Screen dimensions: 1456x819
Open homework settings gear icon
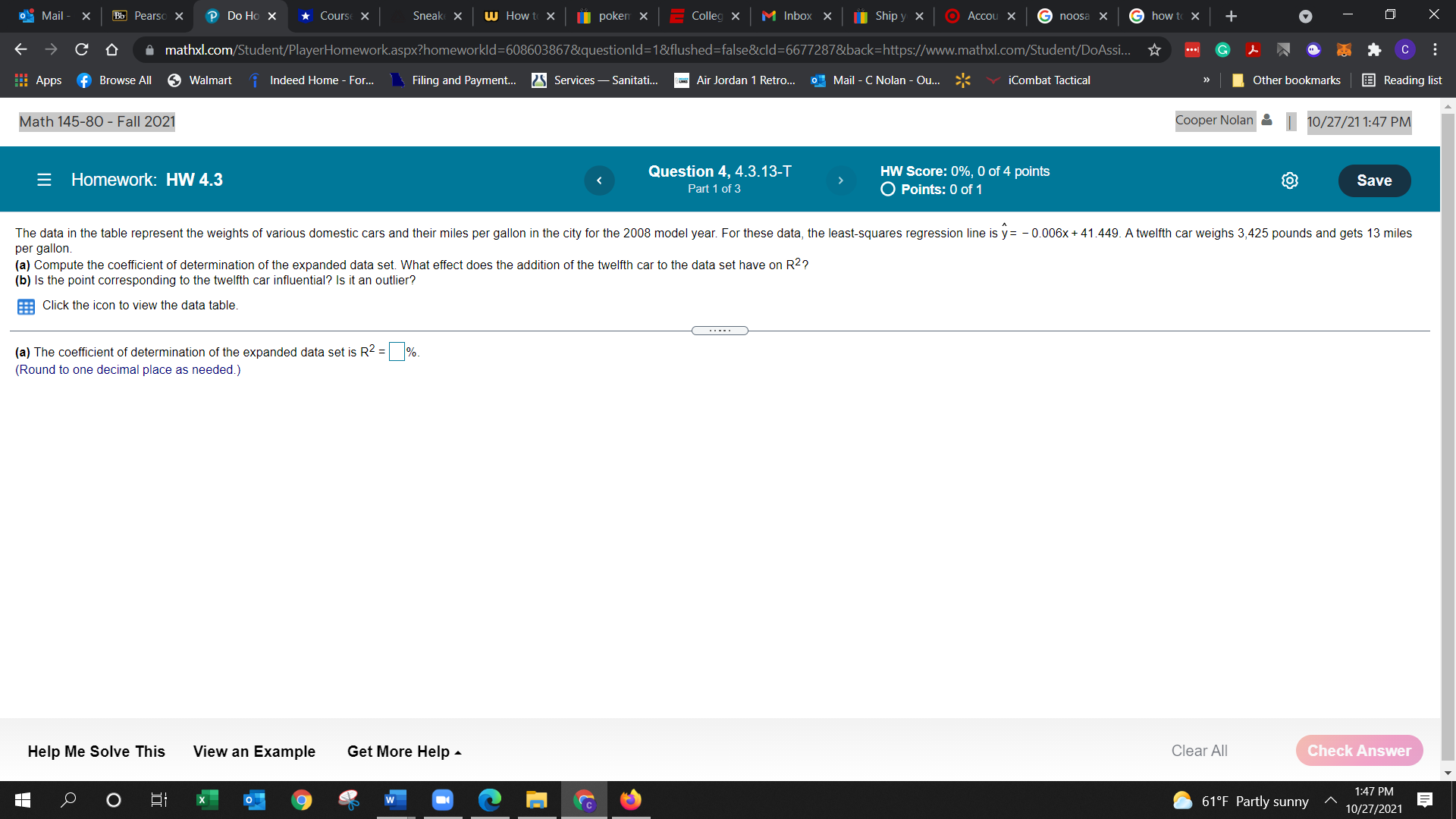1289,180
